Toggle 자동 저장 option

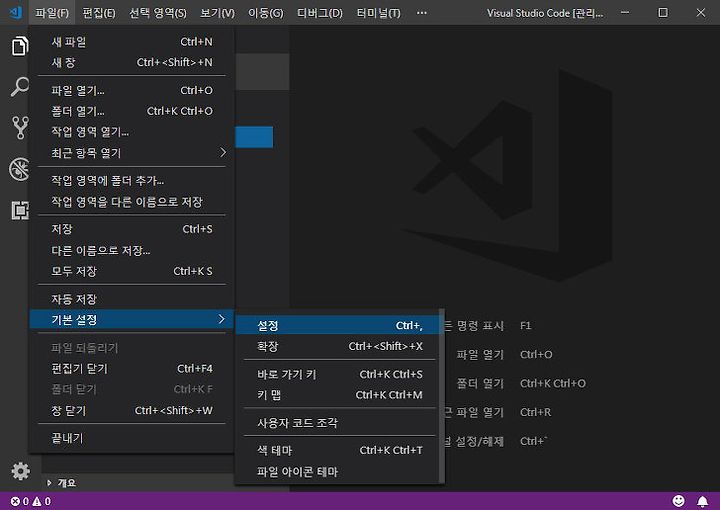132,299
